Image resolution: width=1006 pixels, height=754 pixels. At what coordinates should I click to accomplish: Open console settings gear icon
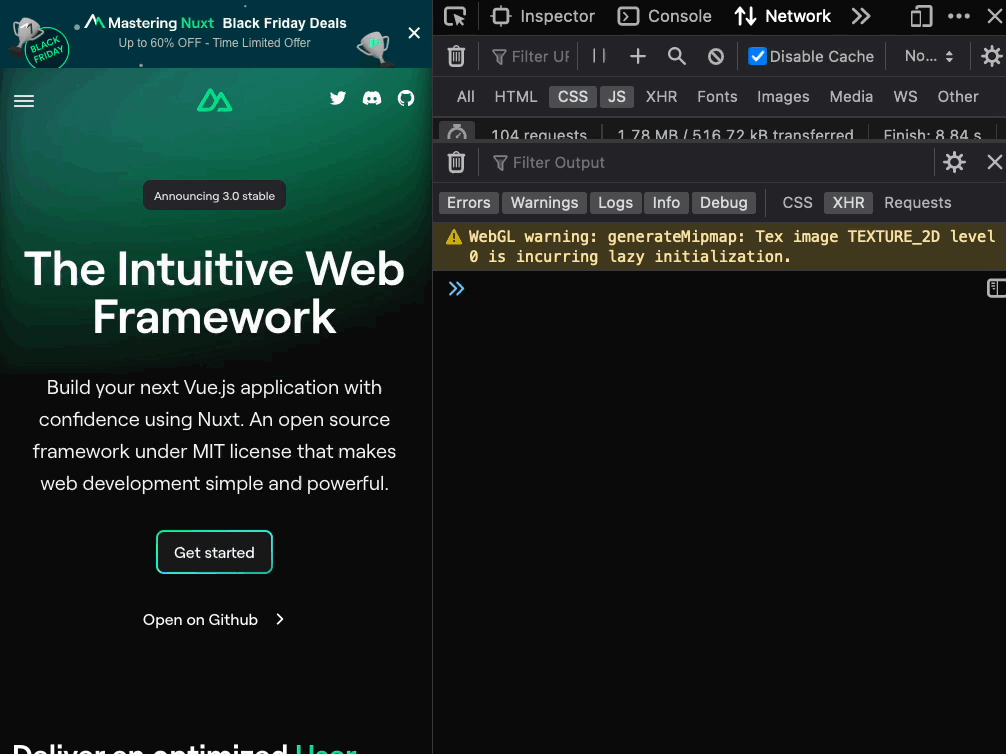954,162
